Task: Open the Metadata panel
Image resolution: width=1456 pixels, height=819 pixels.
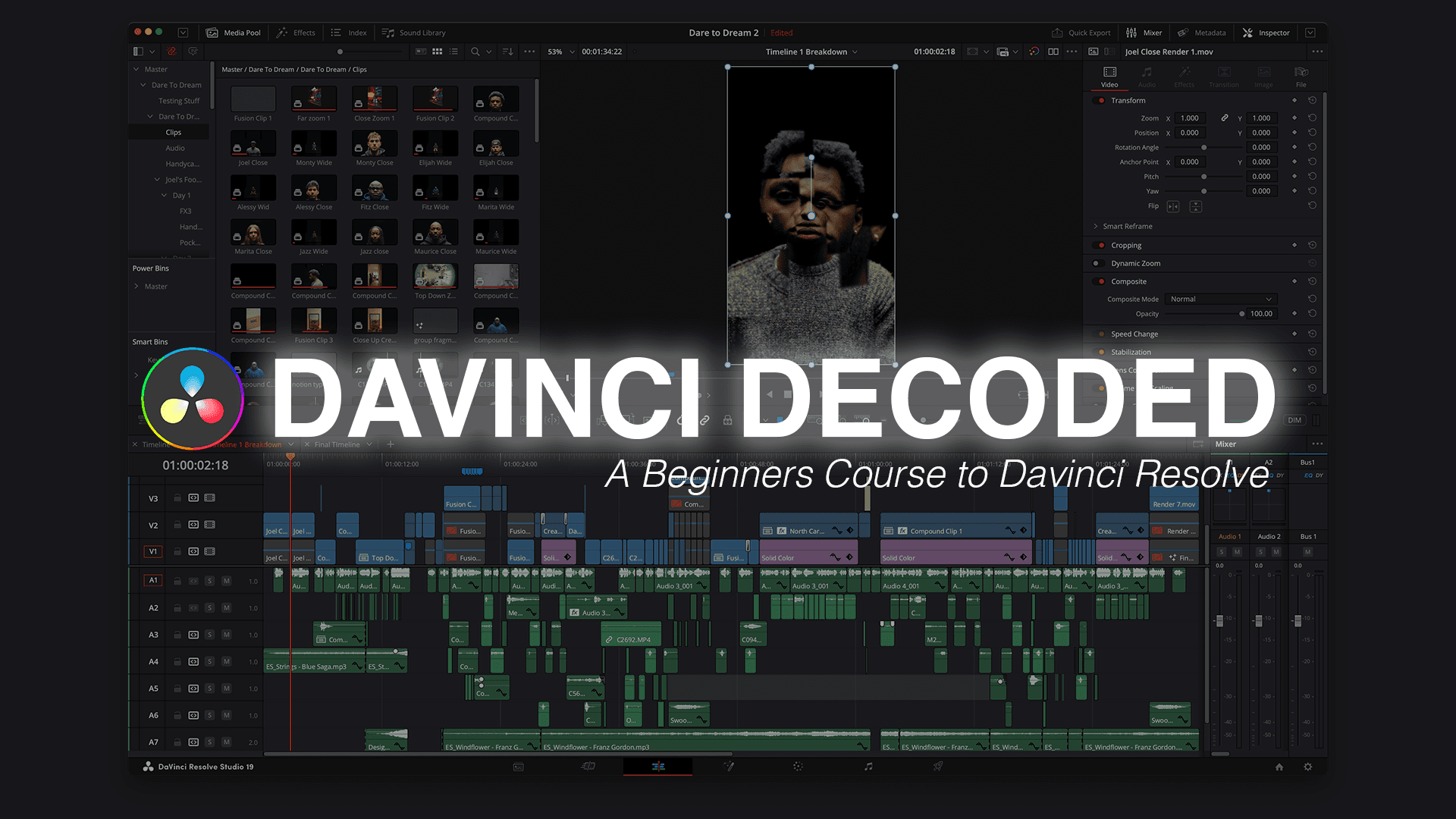Action: pos(1201,33)
